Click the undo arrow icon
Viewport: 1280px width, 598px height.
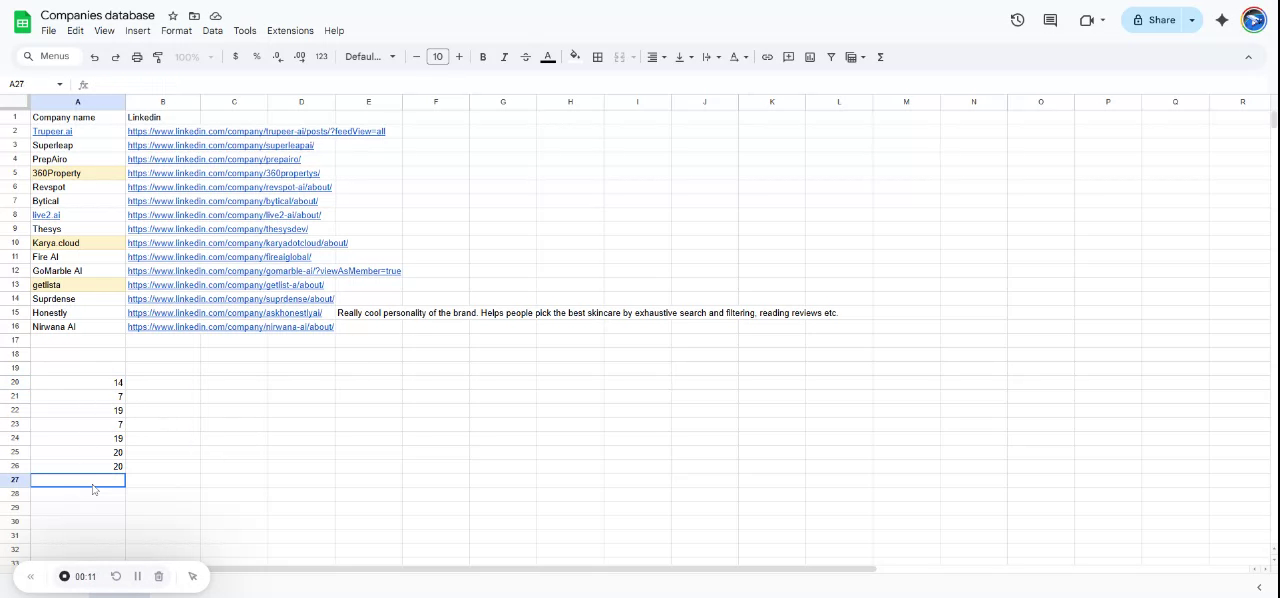click(x=95, y=57)
